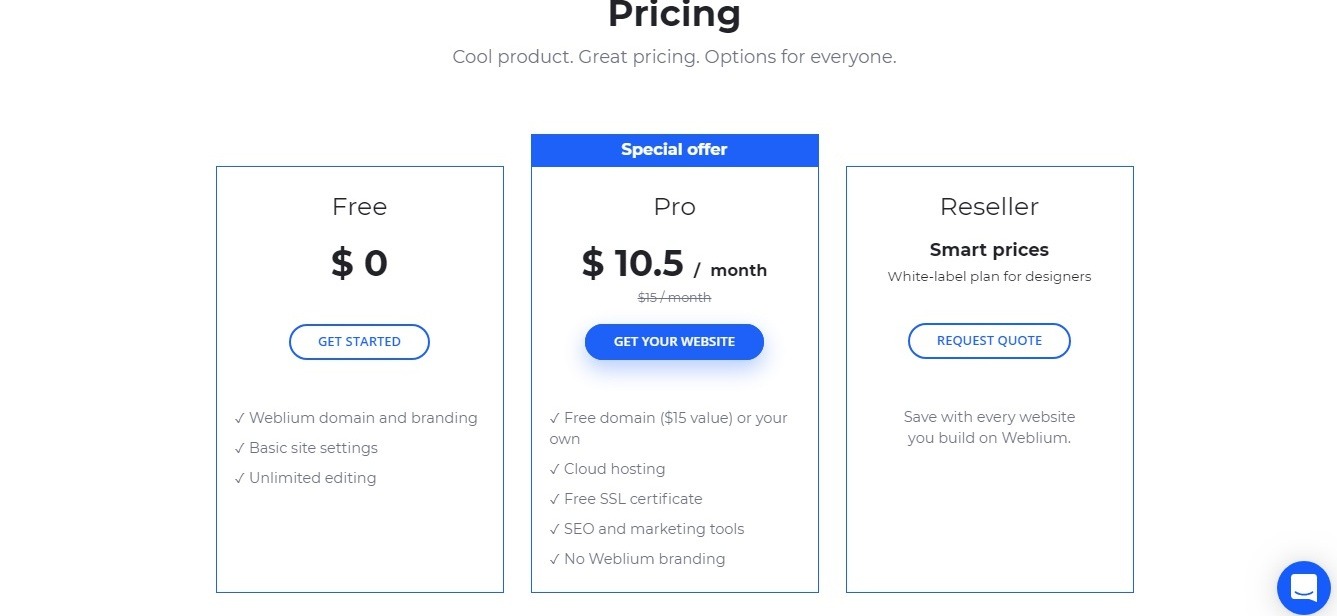
Task: Click the Pro plan title
Action: coord(674,207)
